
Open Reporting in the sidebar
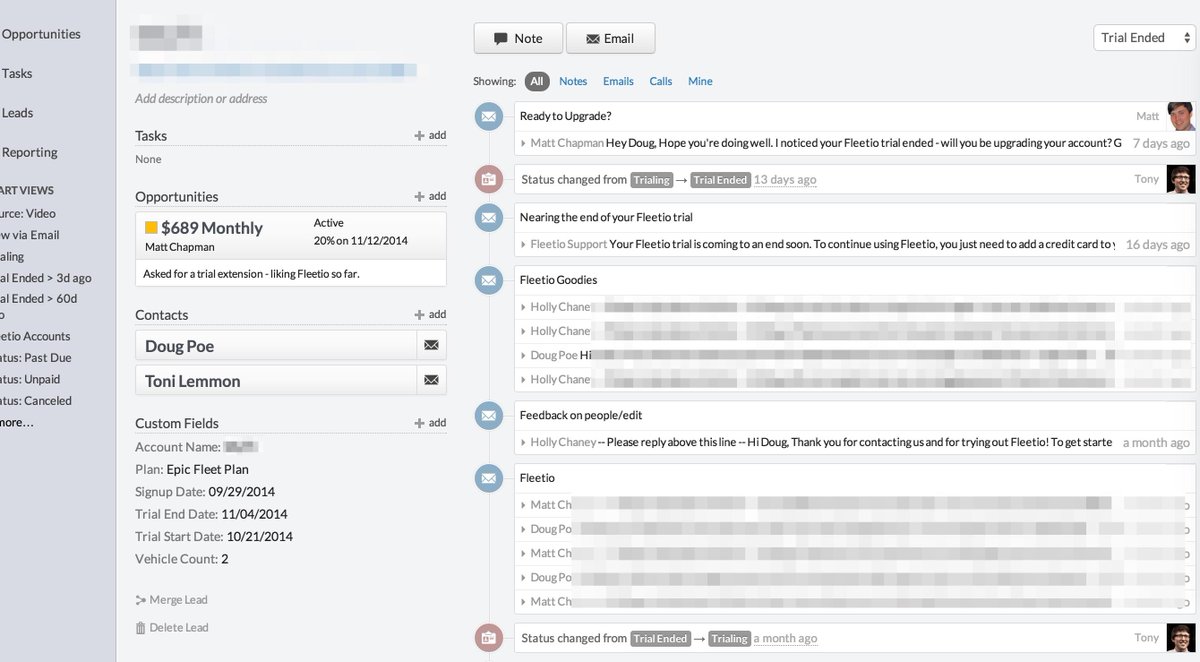coord(29,152)
